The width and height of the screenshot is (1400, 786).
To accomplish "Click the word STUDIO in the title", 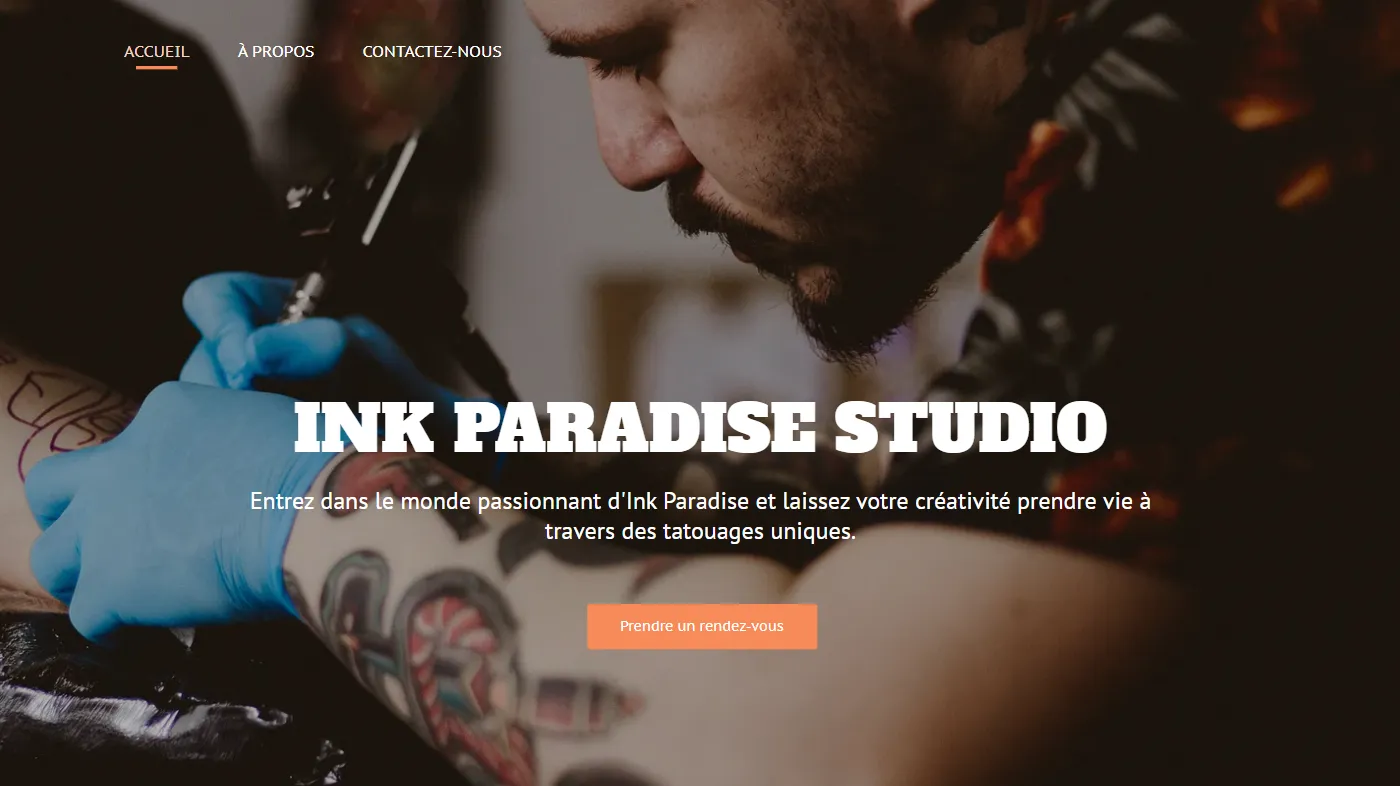I will [x=970, y=428].
